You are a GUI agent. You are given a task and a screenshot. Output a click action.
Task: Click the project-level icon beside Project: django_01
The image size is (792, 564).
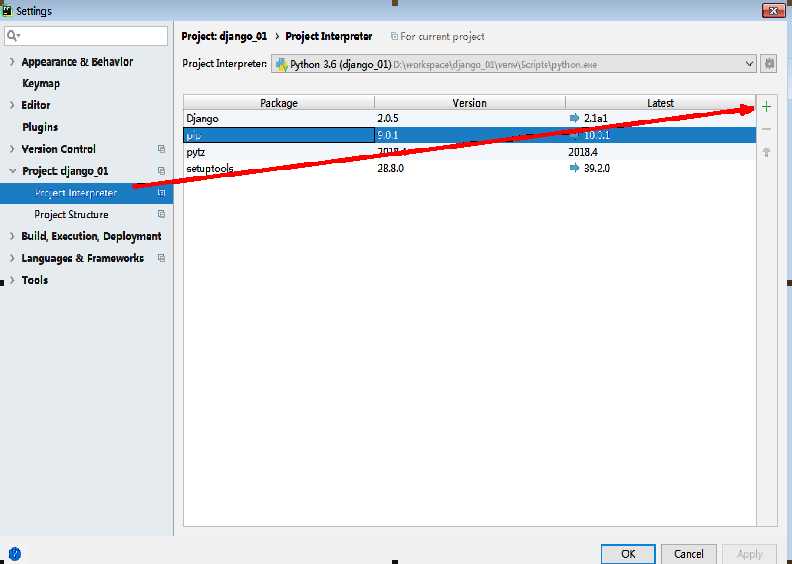[x=161, y=171]
